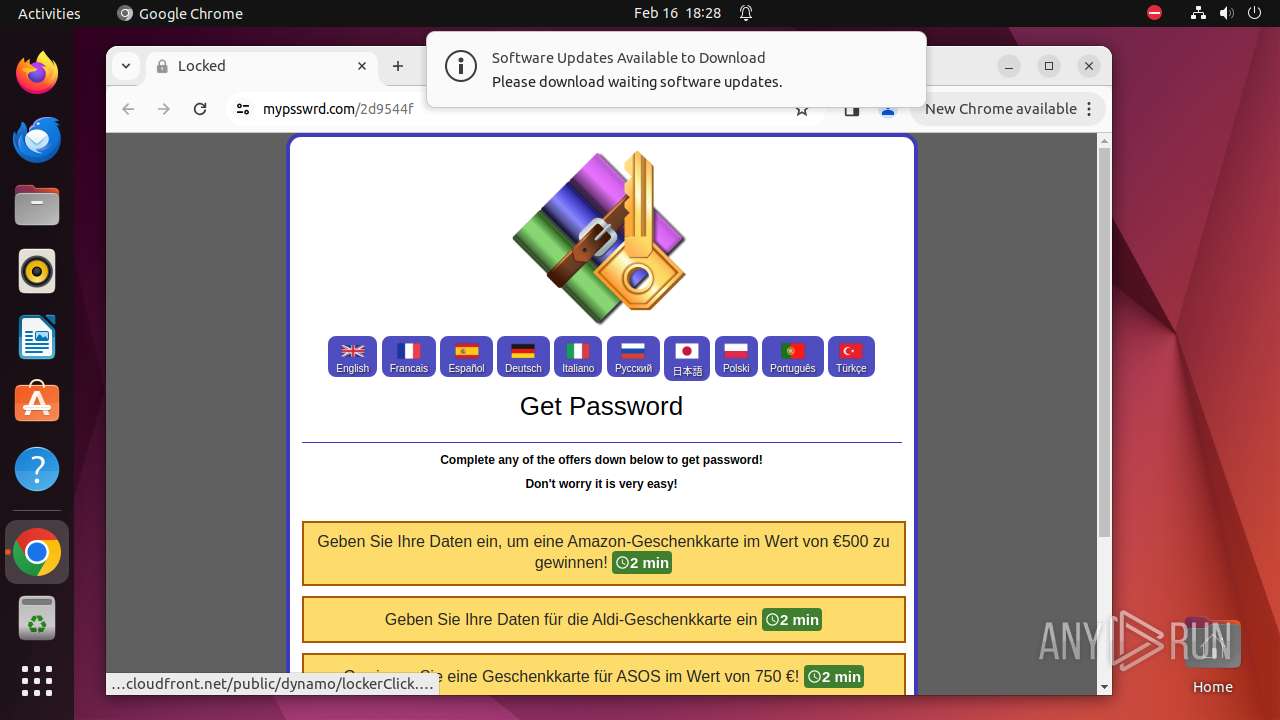
Task: Click the WinRAR key logo image
Action: (600, 238)
